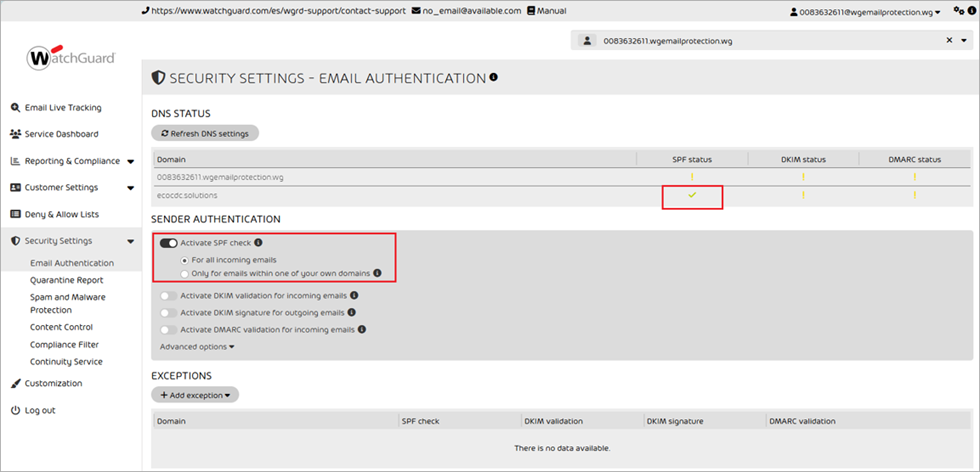The image size is (980, 472).
Task: Click the account selector field
Action: click(x=771, y=41)
